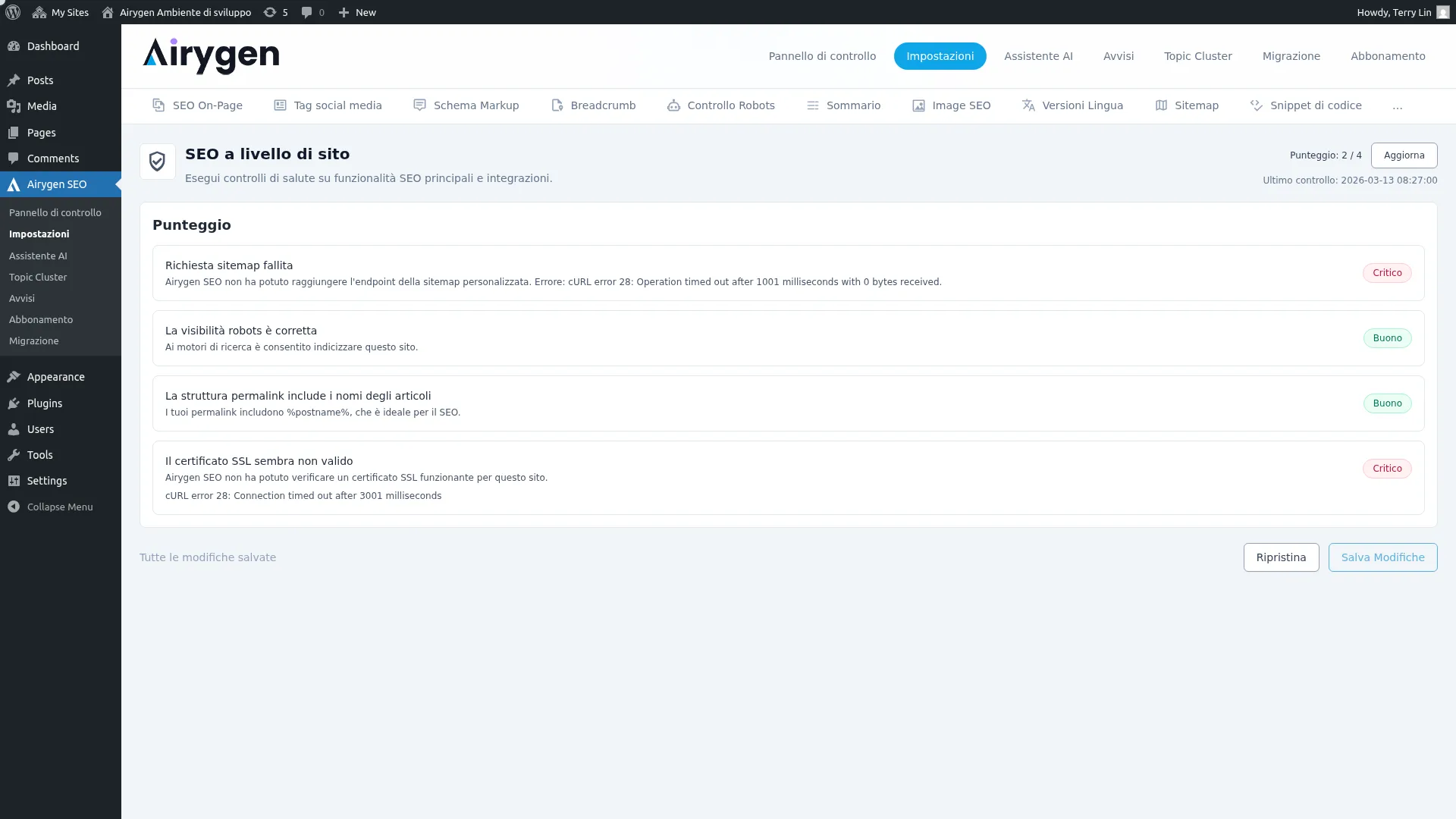Click the shield check icon by page title
1456x819 pixels.
coord(158,162)
